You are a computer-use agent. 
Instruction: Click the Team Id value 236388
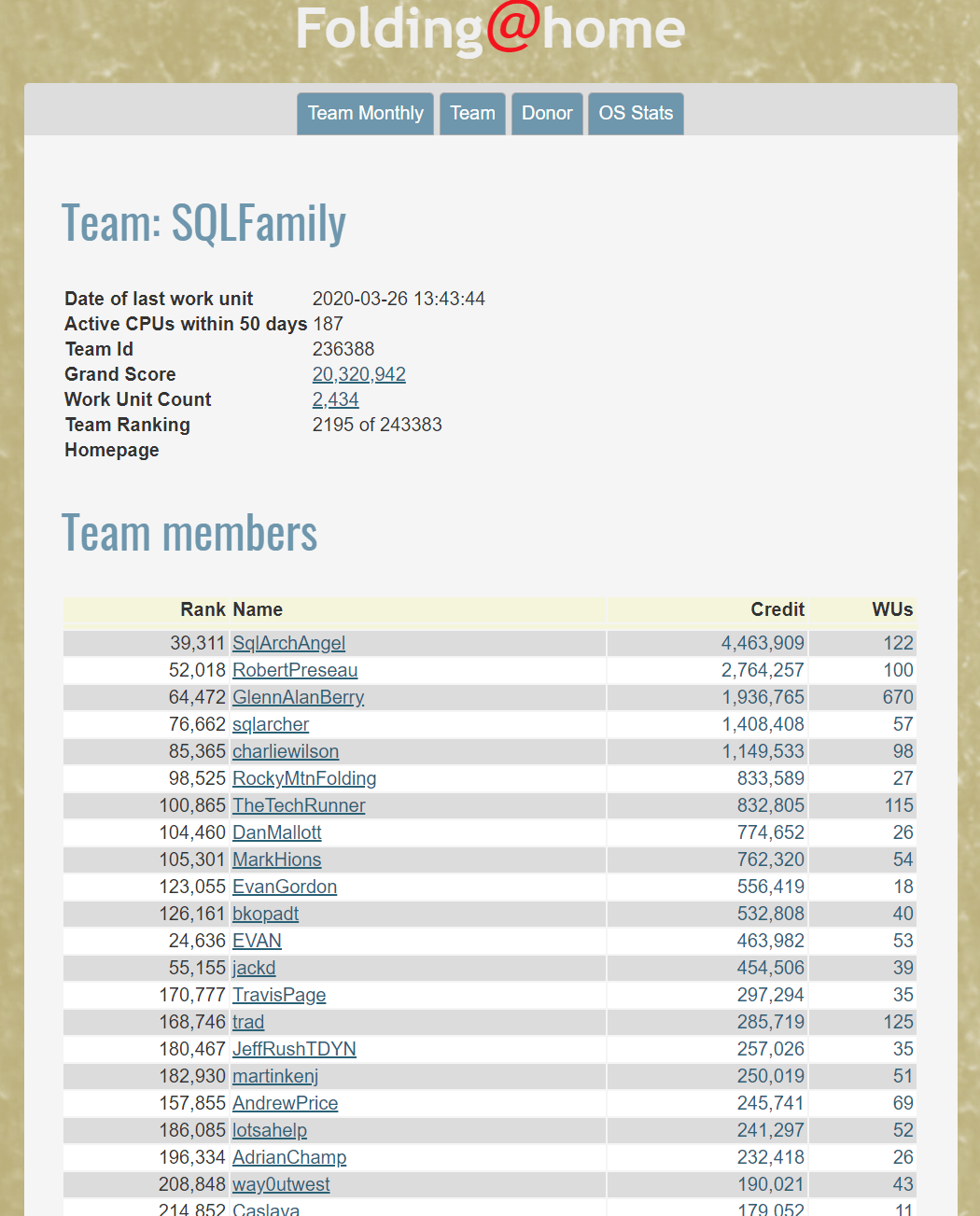tap(343, 349)
